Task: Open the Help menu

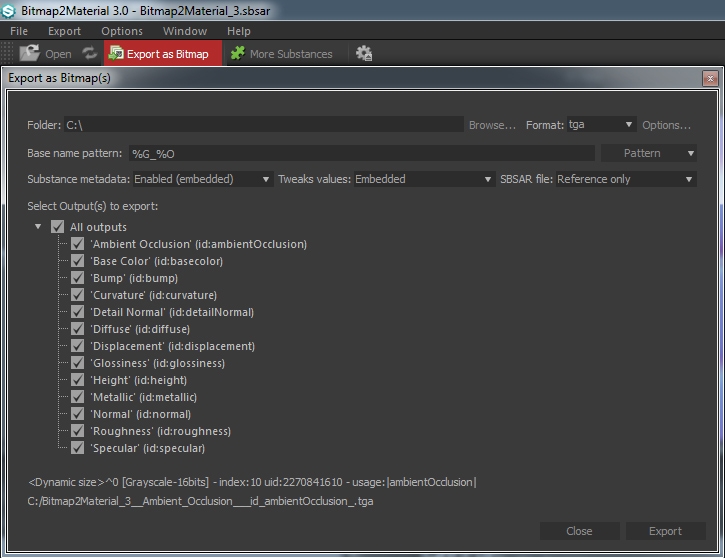Action: (x=239, y=31)
